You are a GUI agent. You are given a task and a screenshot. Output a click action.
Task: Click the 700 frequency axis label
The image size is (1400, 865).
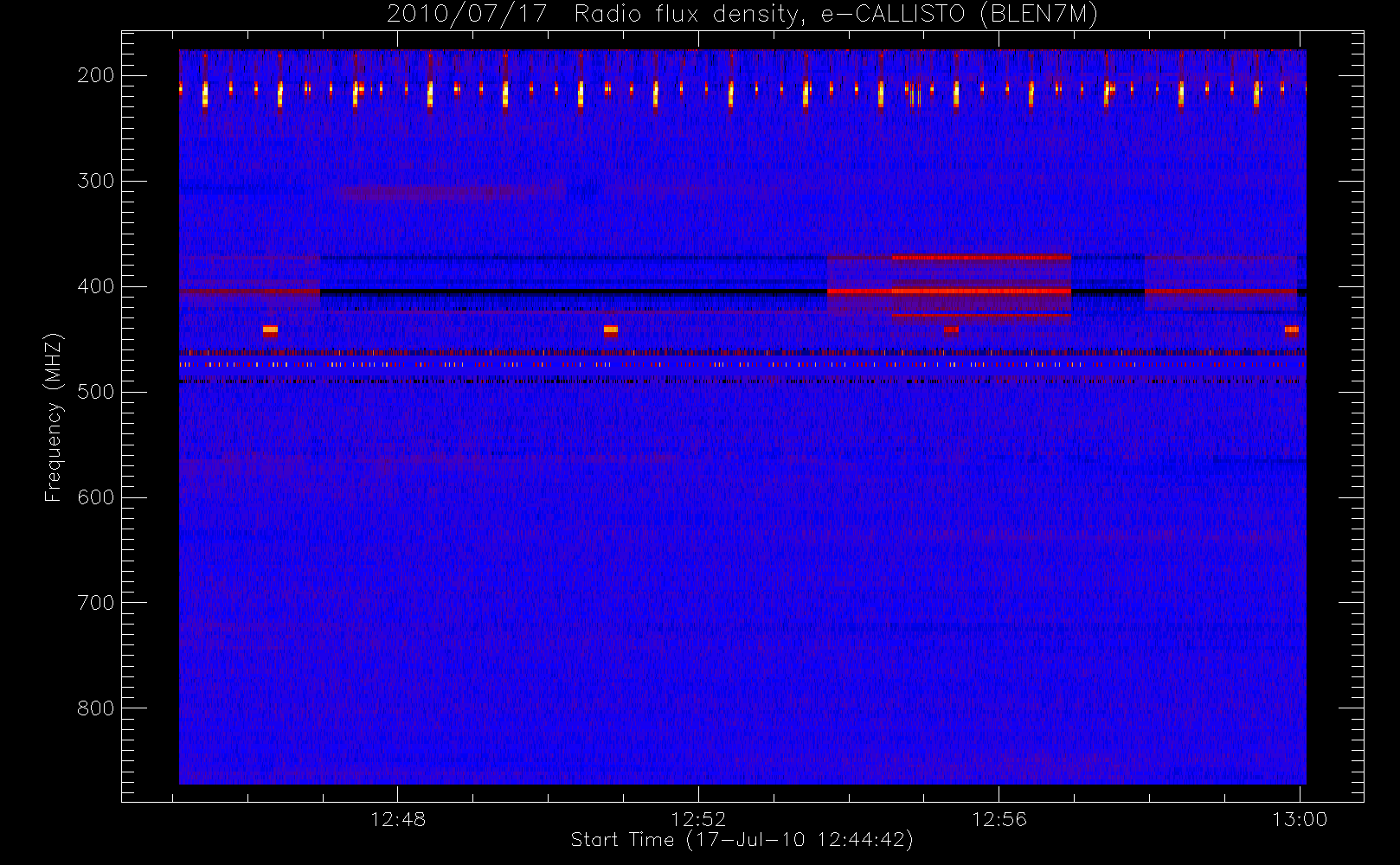(x=95, y=603)
